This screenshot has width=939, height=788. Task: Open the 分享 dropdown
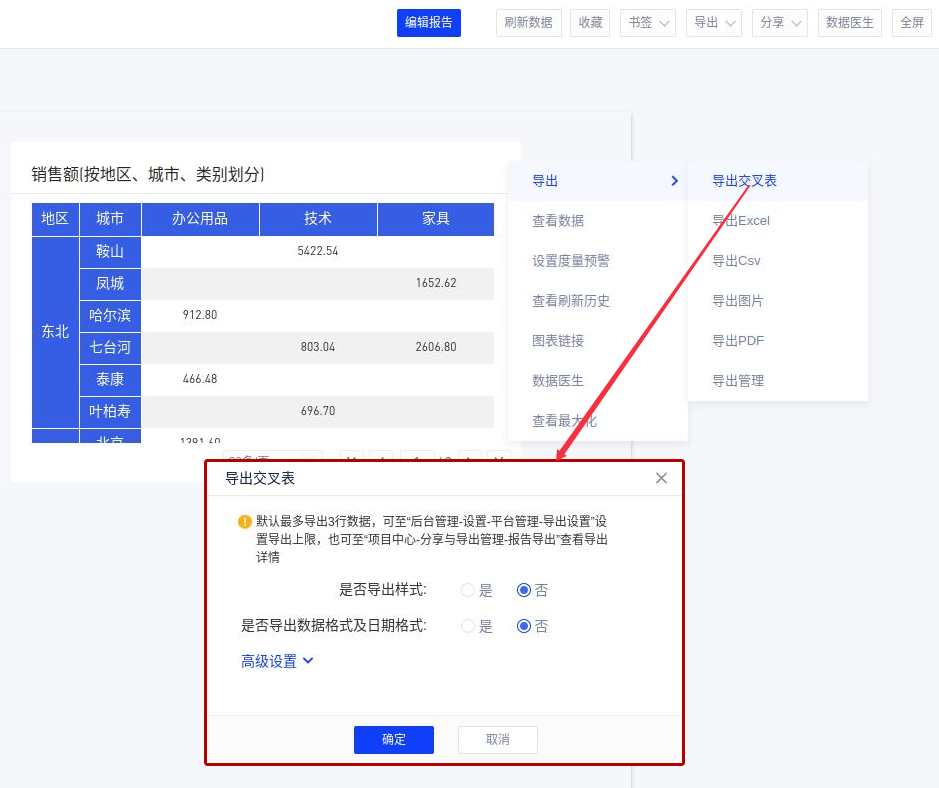pyautogui.click(x=780, y=23)
